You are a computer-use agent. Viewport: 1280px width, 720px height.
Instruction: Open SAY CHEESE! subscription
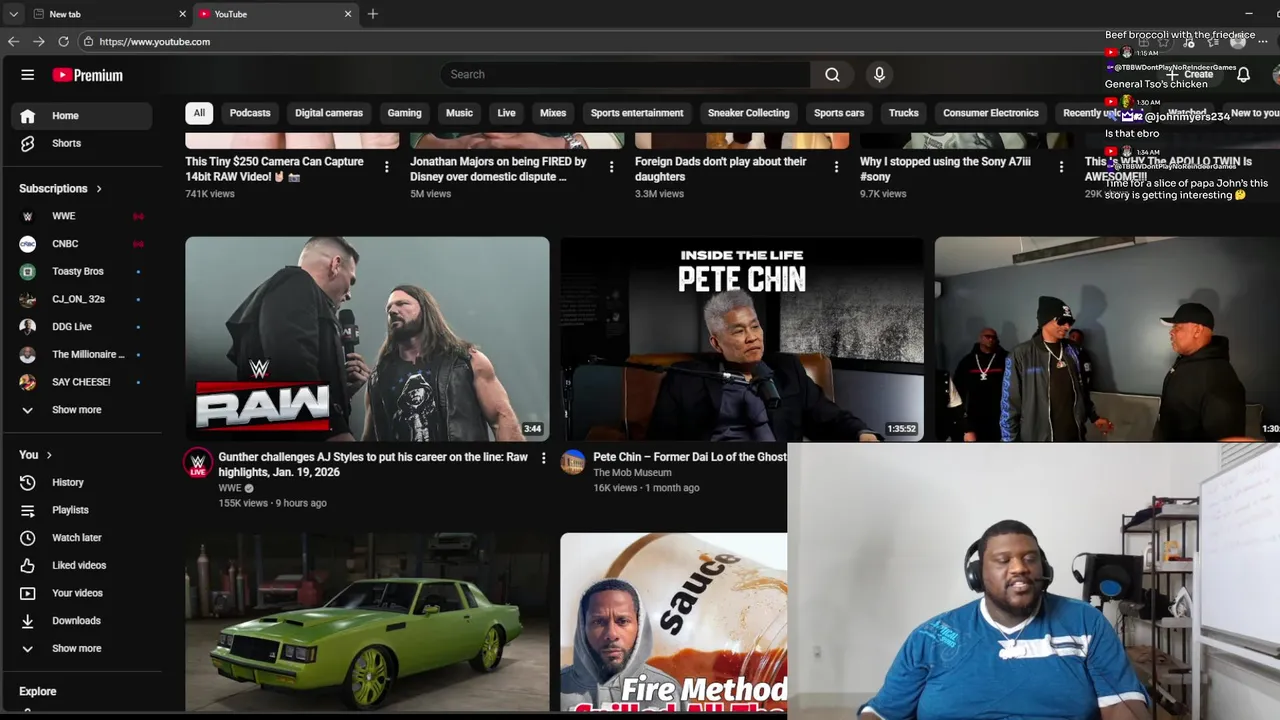(82, 382)
